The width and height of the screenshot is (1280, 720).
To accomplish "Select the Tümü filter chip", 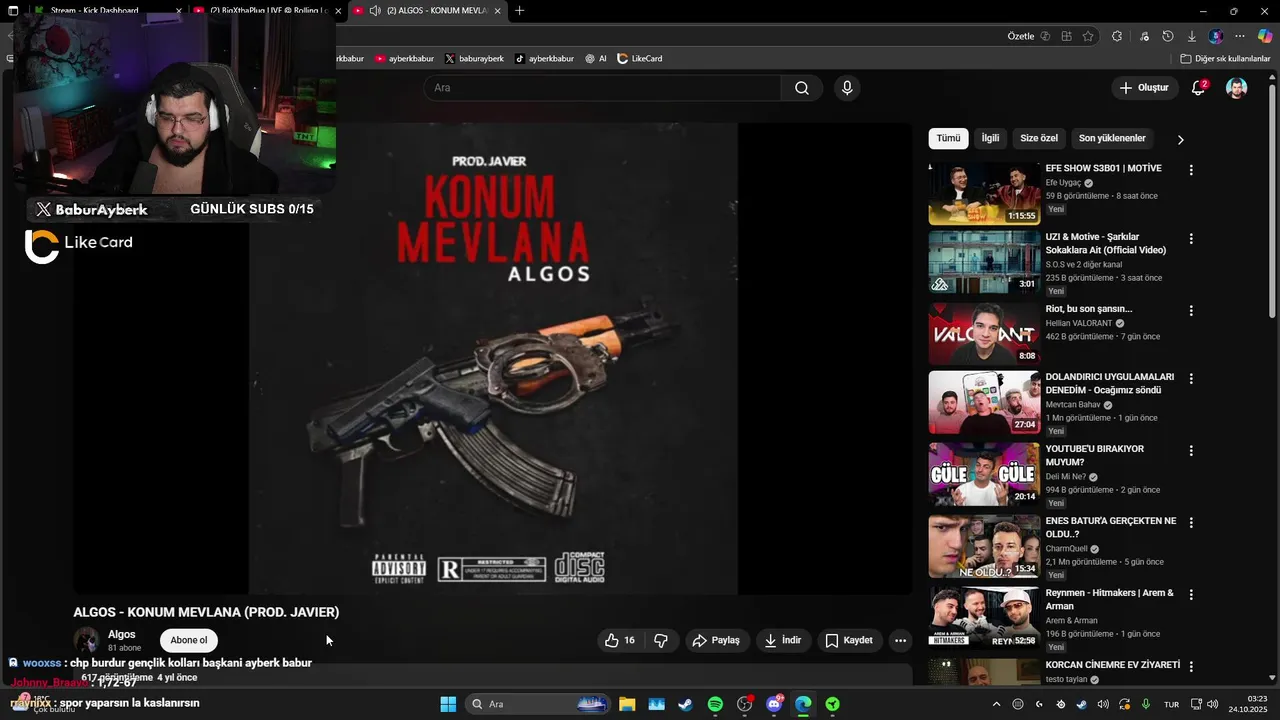I will 948,138.
